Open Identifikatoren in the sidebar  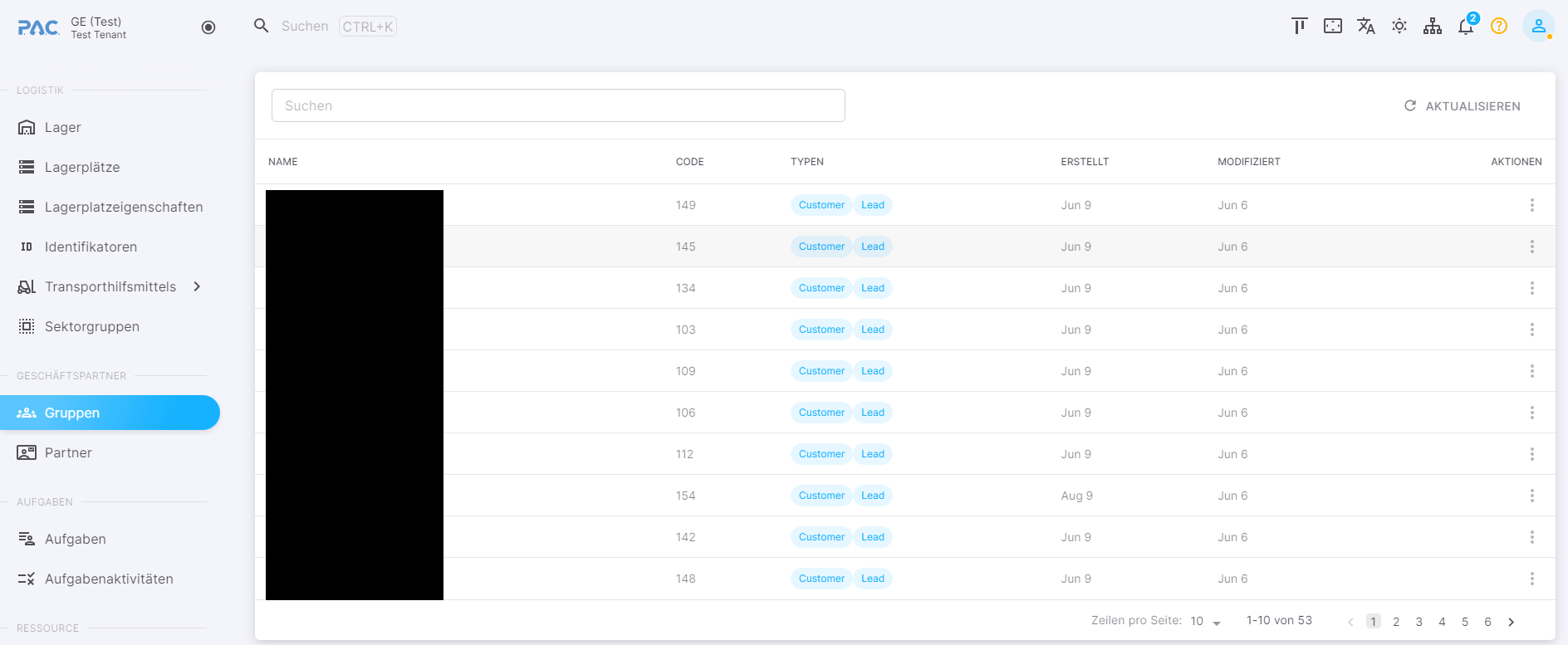(110, 247)
